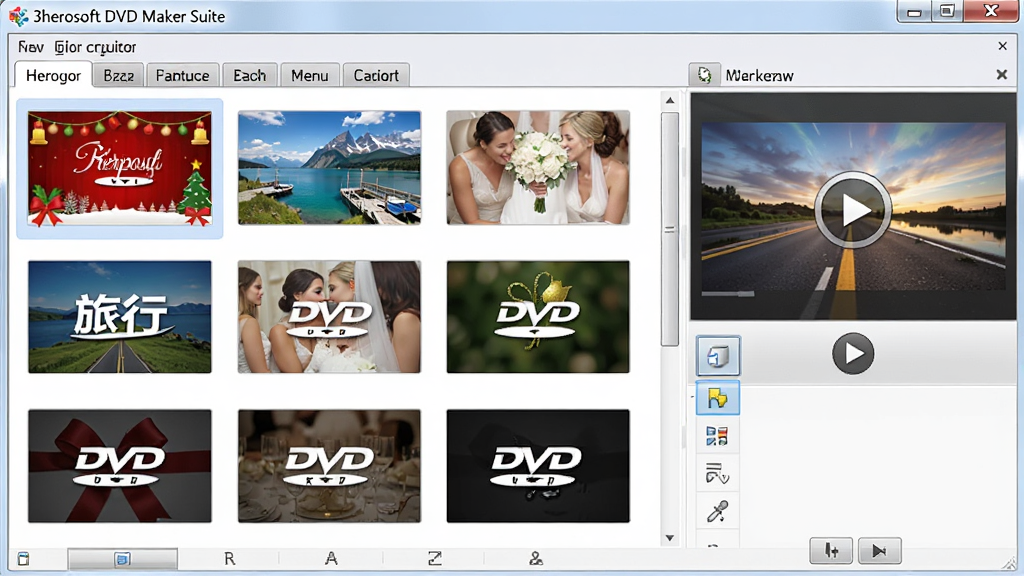Click the A text icon in bottom toolbar
The image size is (1024, 576).
(331, 559)
